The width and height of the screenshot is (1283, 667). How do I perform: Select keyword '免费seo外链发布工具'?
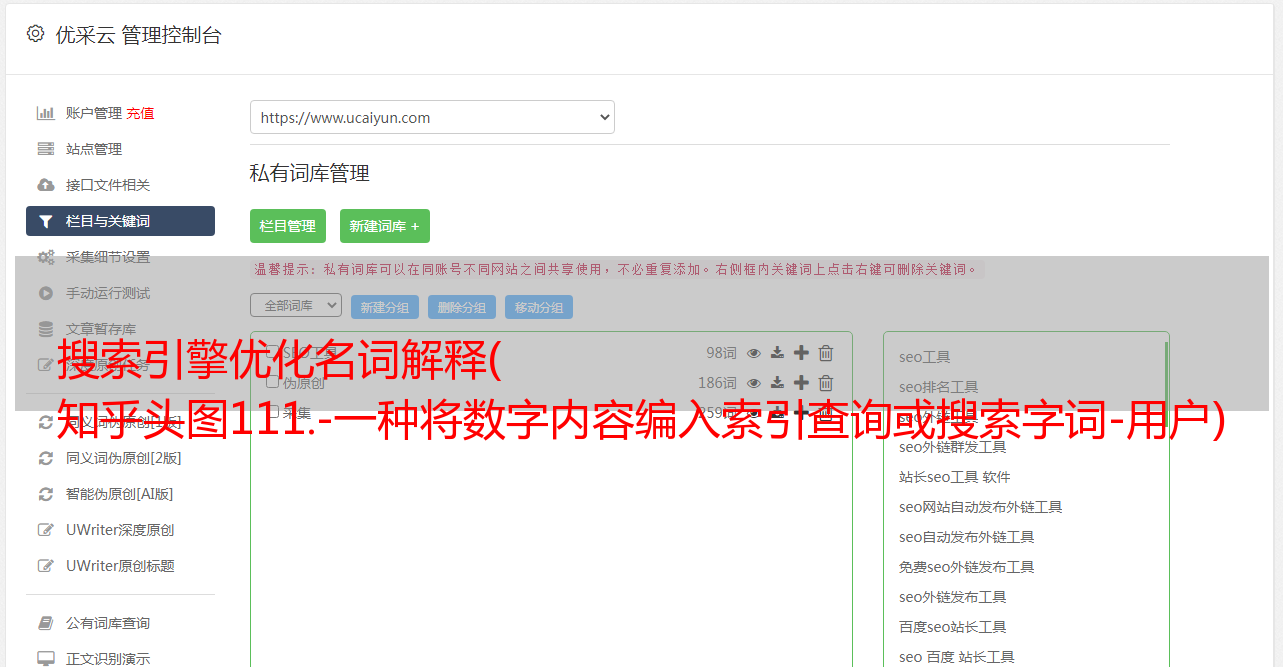click(x=967, y=567)
